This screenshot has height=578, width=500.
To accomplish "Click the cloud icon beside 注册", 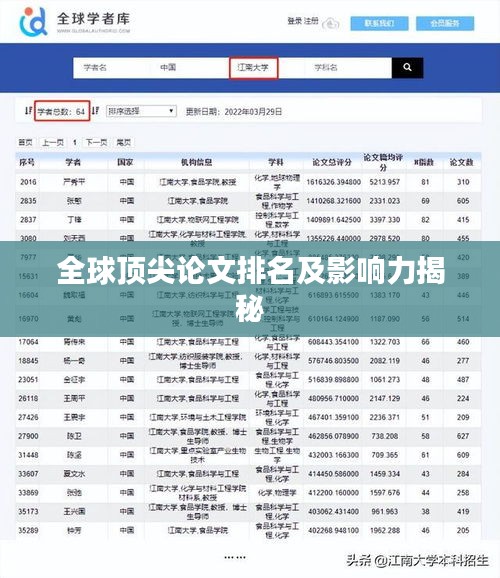I will pyautogui.click(x=331, y=23).
